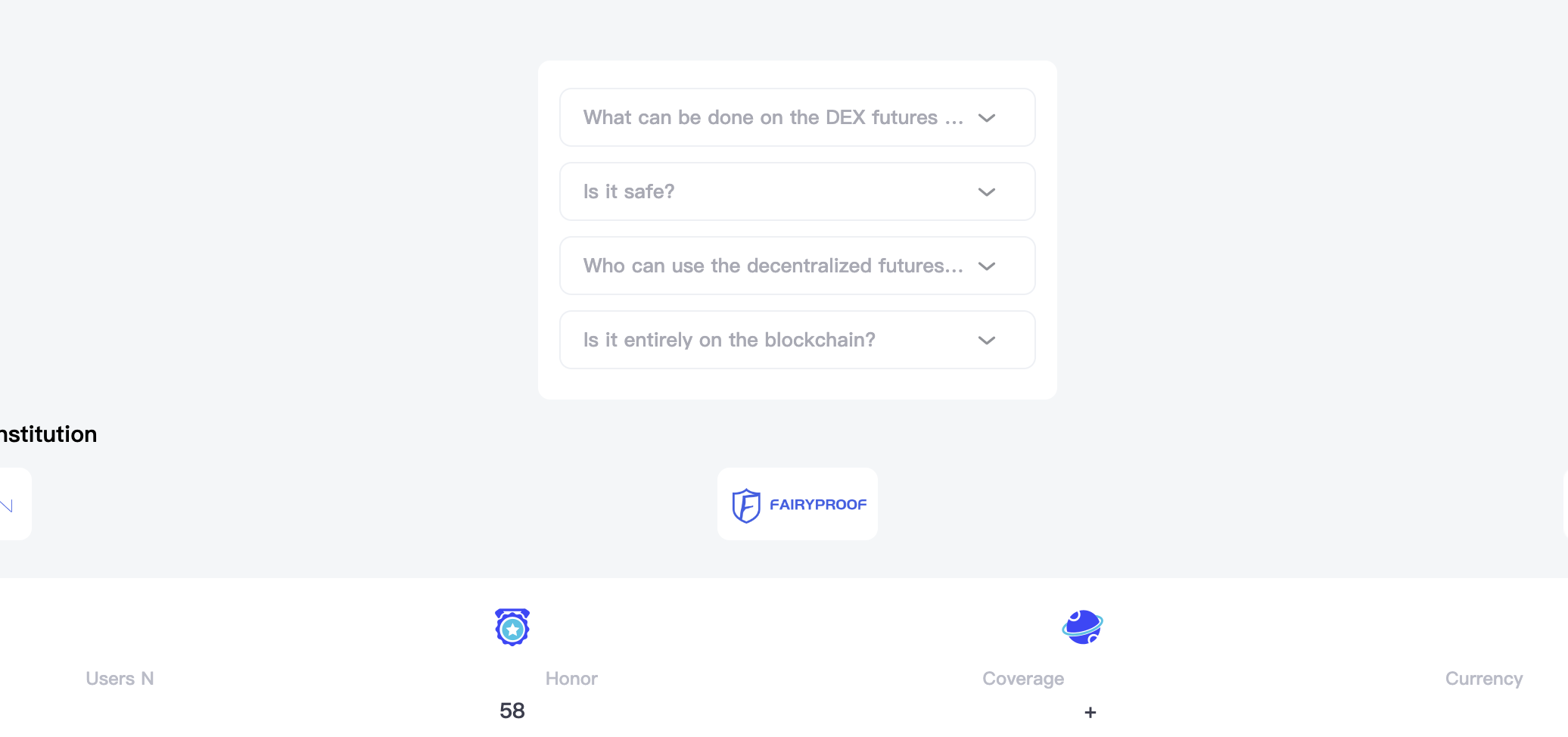Click the Honor count number 58
This screenshot has height=737, width=1568.
click(512, 711)
